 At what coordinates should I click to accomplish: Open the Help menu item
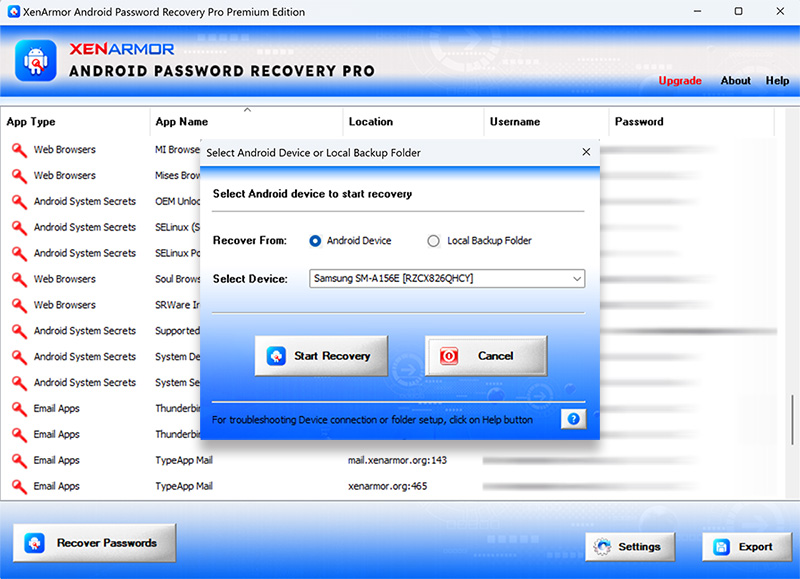(x=777, y=81)
